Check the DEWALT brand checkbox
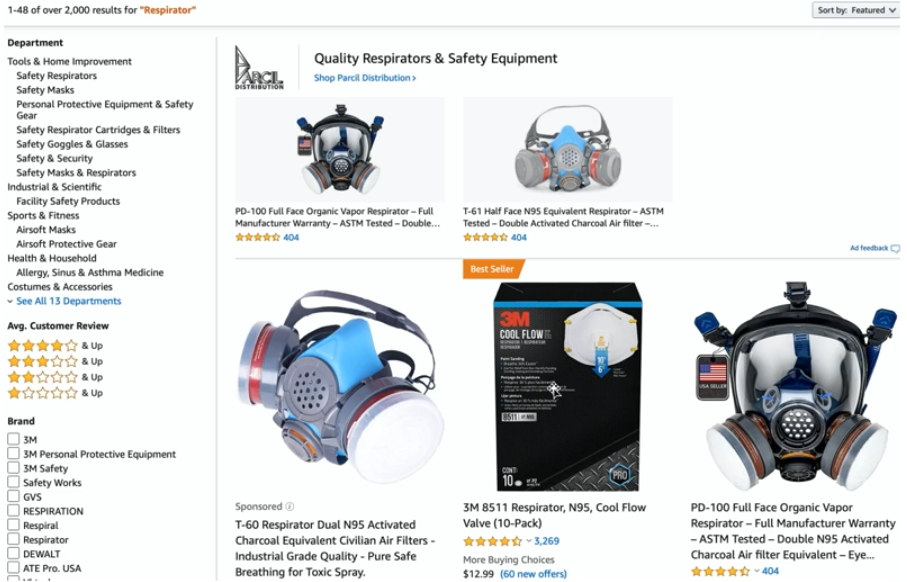The height and width of the screenshot is (582, 907). [13, 553]
